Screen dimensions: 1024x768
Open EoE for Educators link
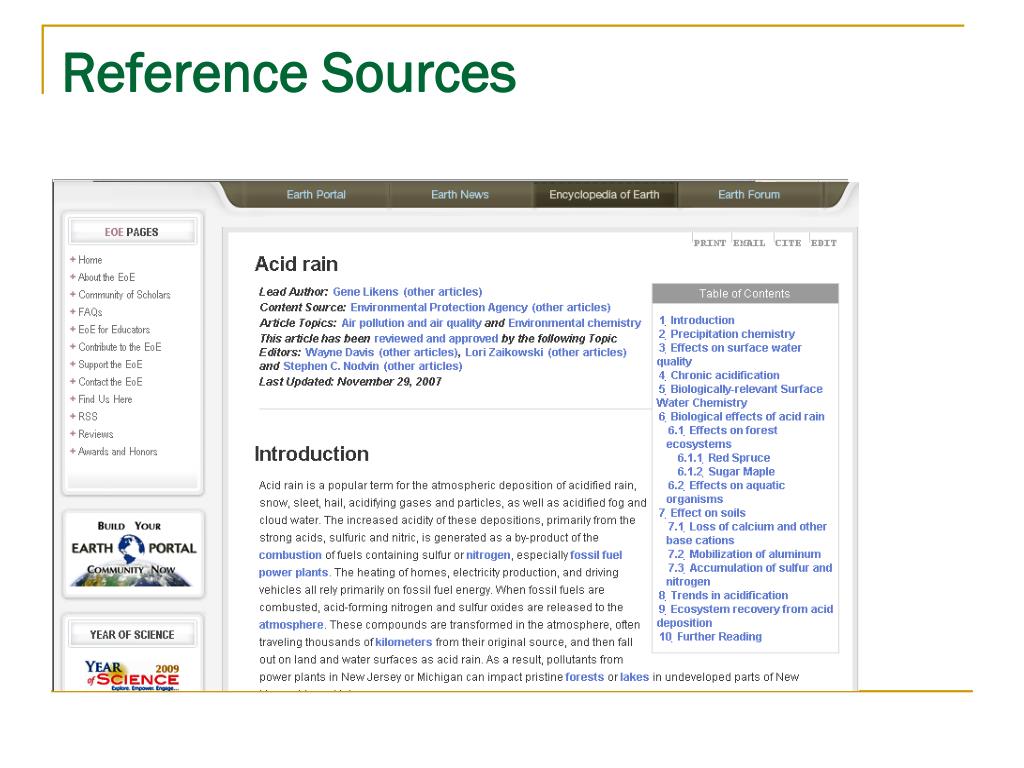(x=114, y=330)
